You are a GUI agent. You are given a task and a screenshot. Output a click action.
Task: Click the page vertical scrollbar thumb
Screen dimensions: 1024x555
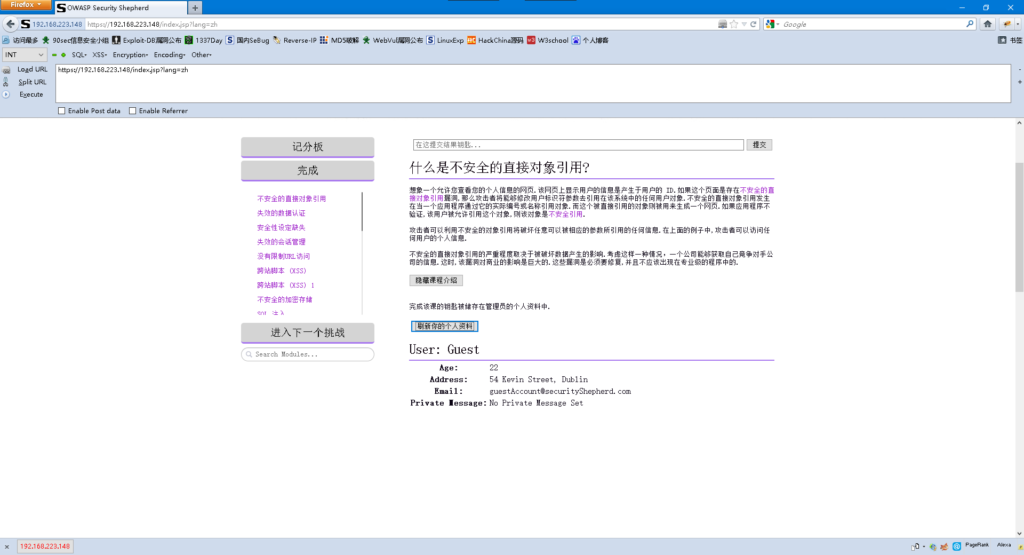pos(1019,227)
